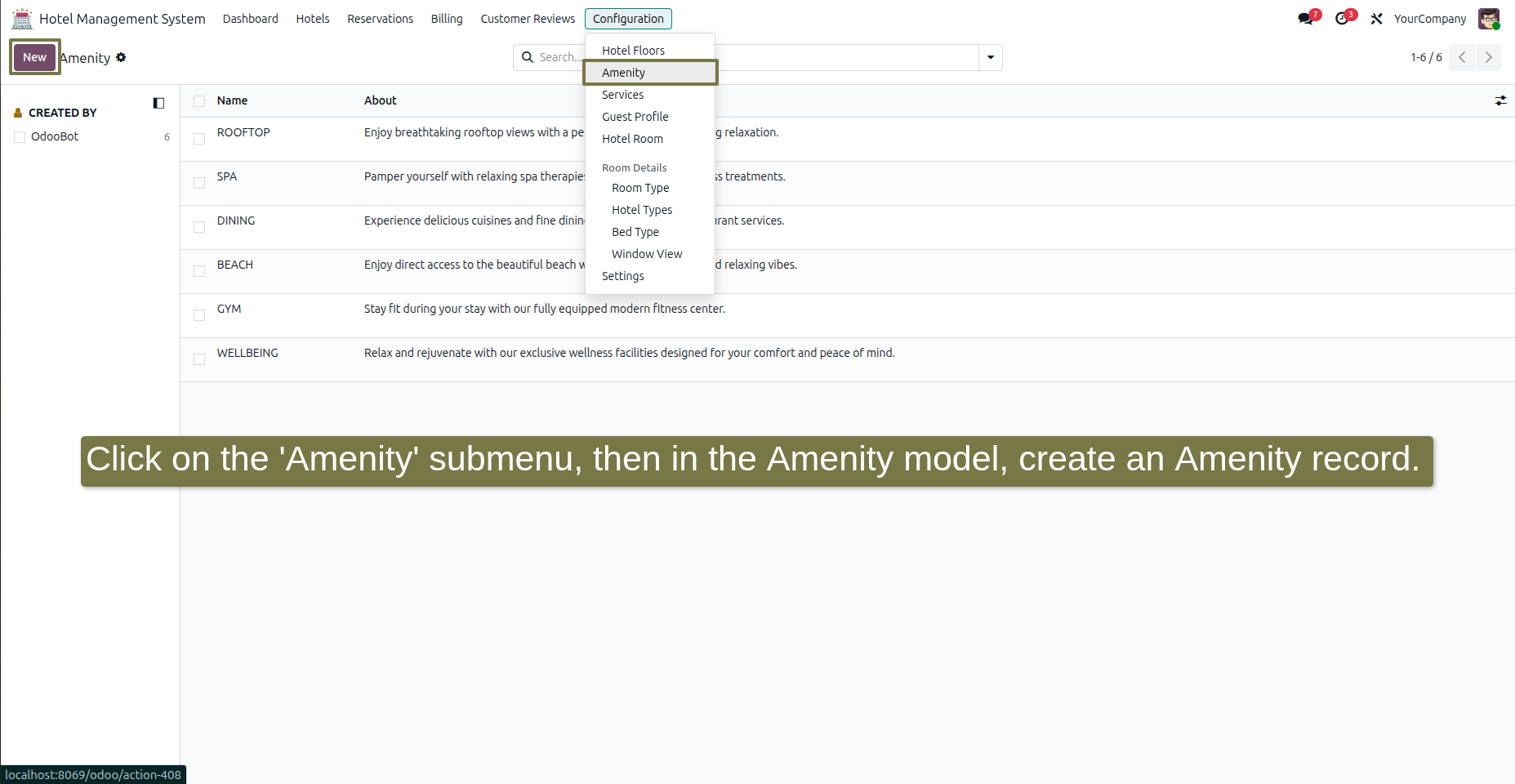Image resolution: width=1515 pixels, height=784 pixels.
Task: Select Hotel Floors from the menu
Action: (650, 51)
